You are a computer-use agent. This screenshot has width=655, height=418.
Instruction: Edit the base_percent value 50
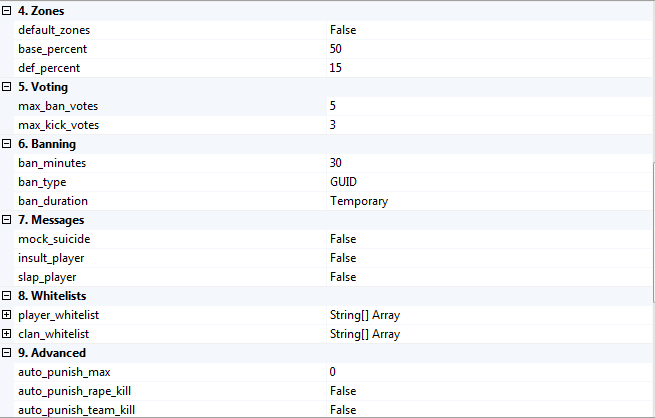click(x=337, y=49)
